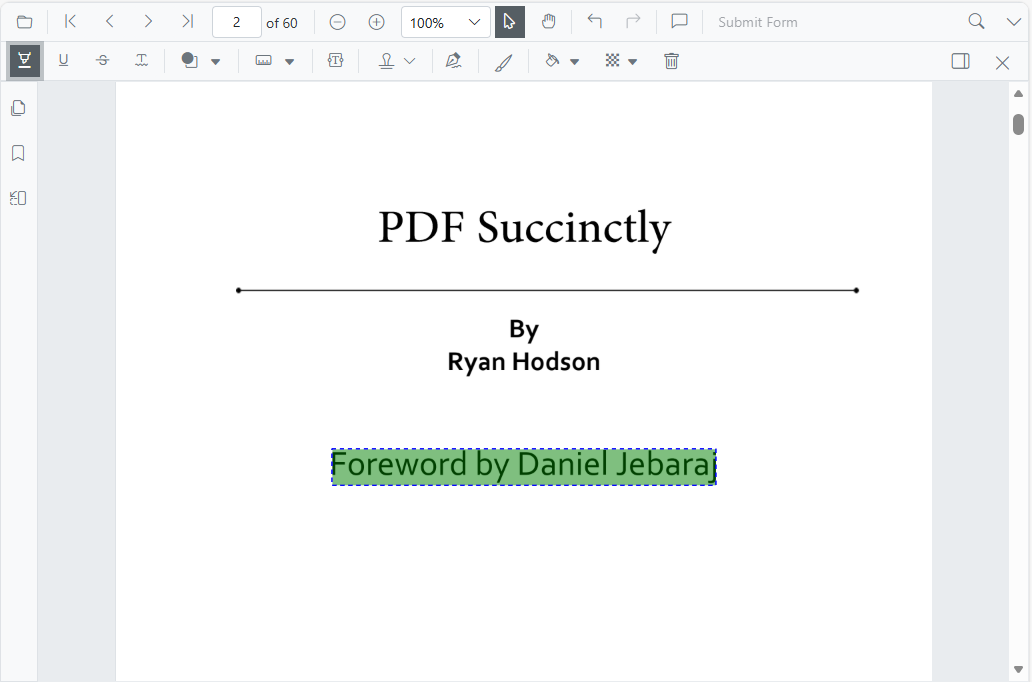The height and width of the screenshot is (682, 1032).
Task: Open the search magnifier tool
Action: pyautogui.click(x=976, y=22)
